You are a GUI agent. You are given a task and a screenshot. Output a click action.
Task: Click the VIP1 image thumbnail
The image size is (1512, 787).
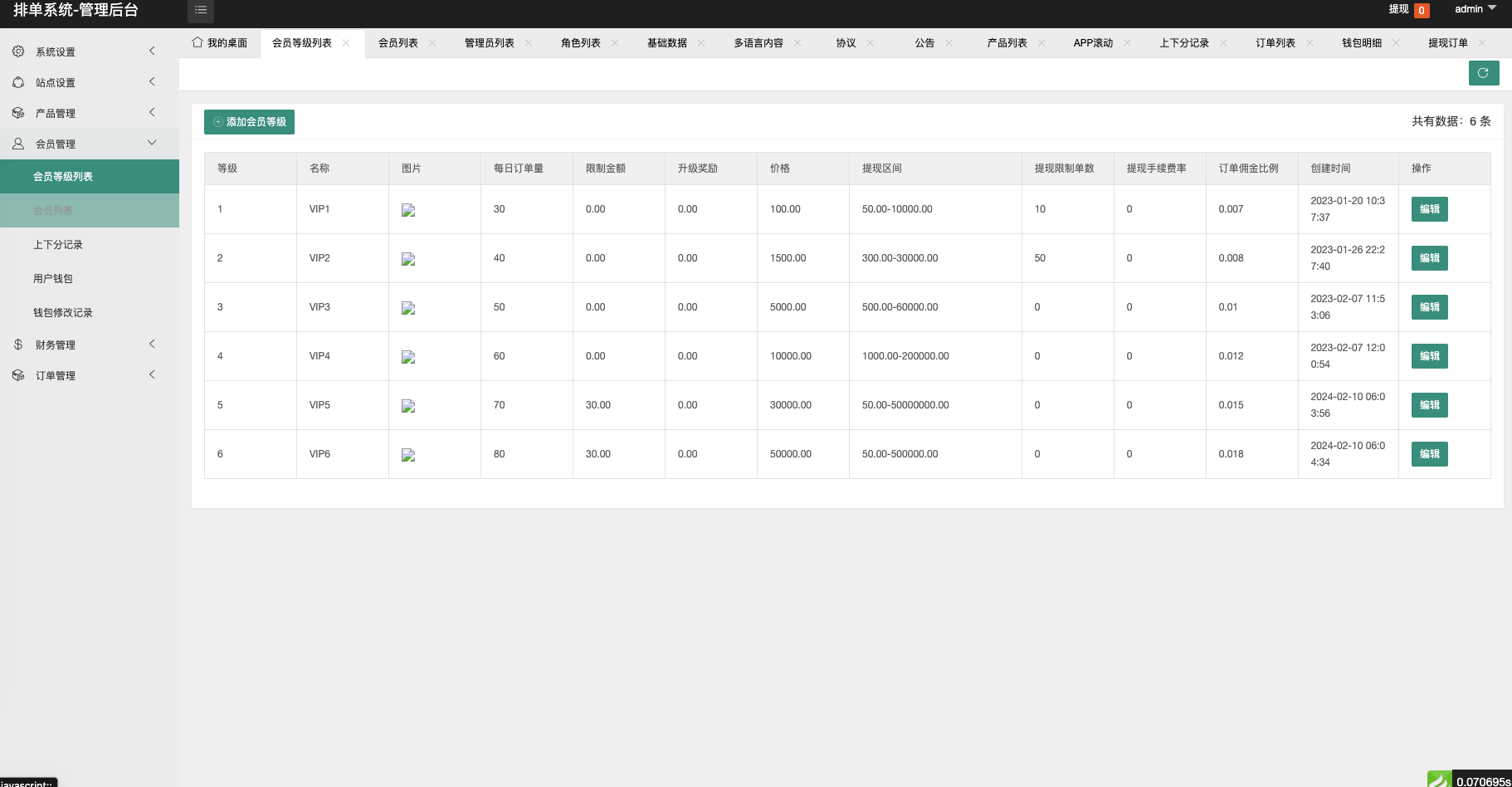click(x=407, y=210)
